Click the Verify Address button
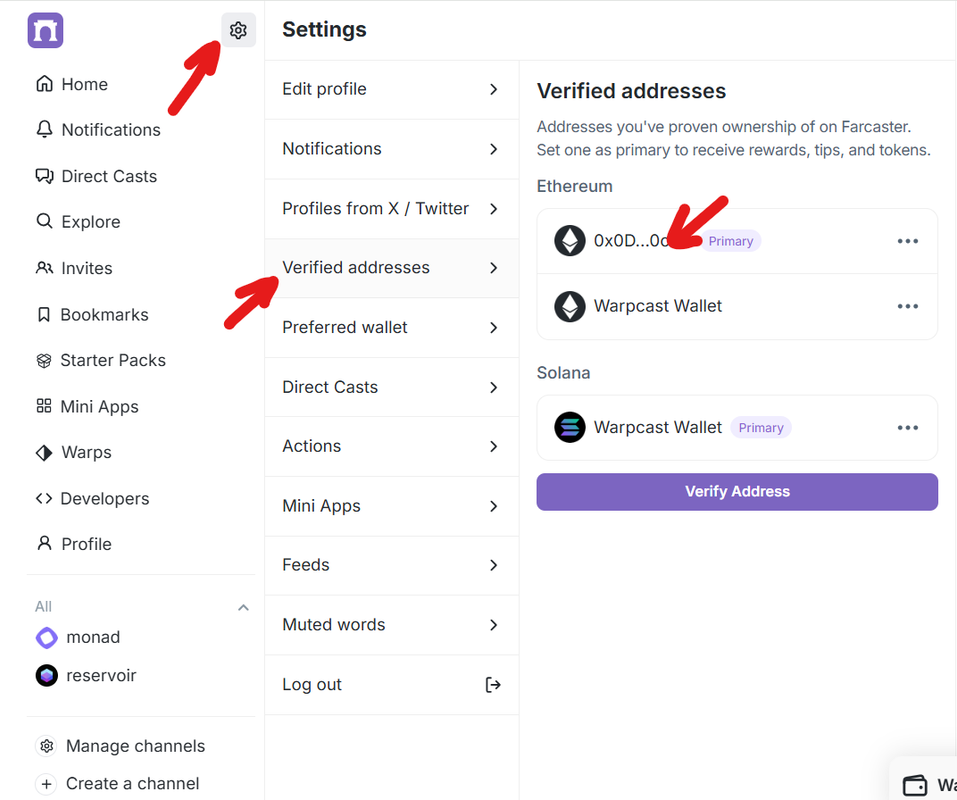Image resolution: width=957 pixels, height=800 pixels. click(737, 491)
